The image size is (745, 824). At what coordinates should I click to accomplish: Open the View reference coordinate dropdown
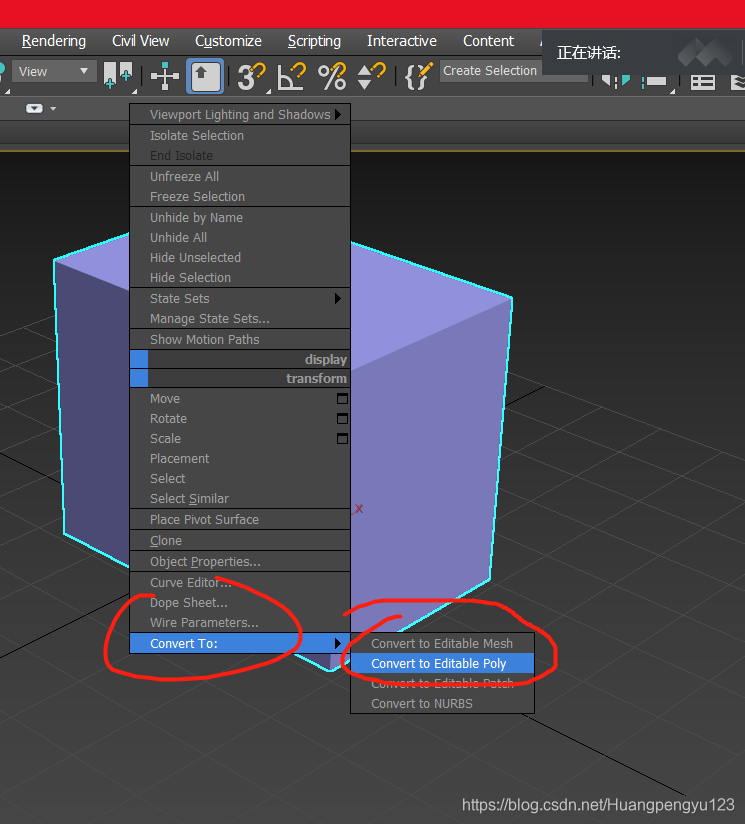54,71
